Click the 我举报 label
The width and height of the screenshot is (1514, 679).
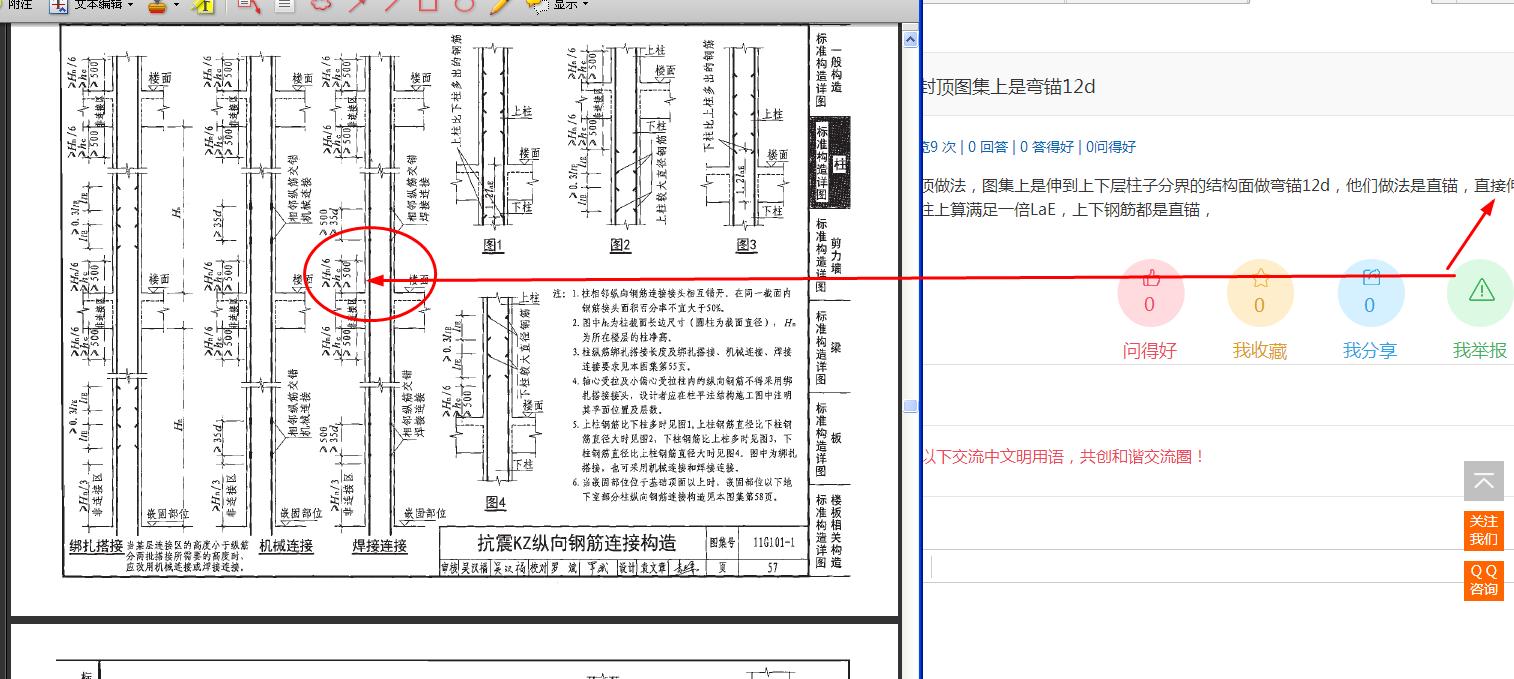1480,351
